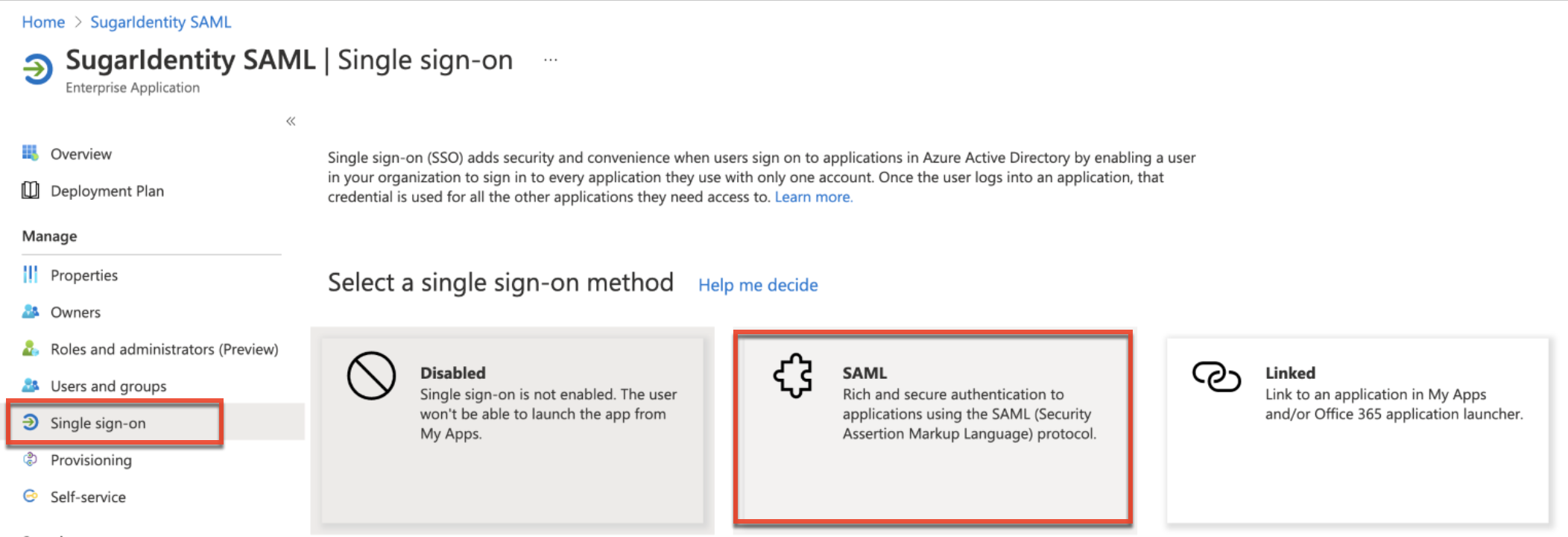Viewport: 1568px width, 537px height.
Task: Collapse the sidebar using double chevron
Action: point(291,121)
